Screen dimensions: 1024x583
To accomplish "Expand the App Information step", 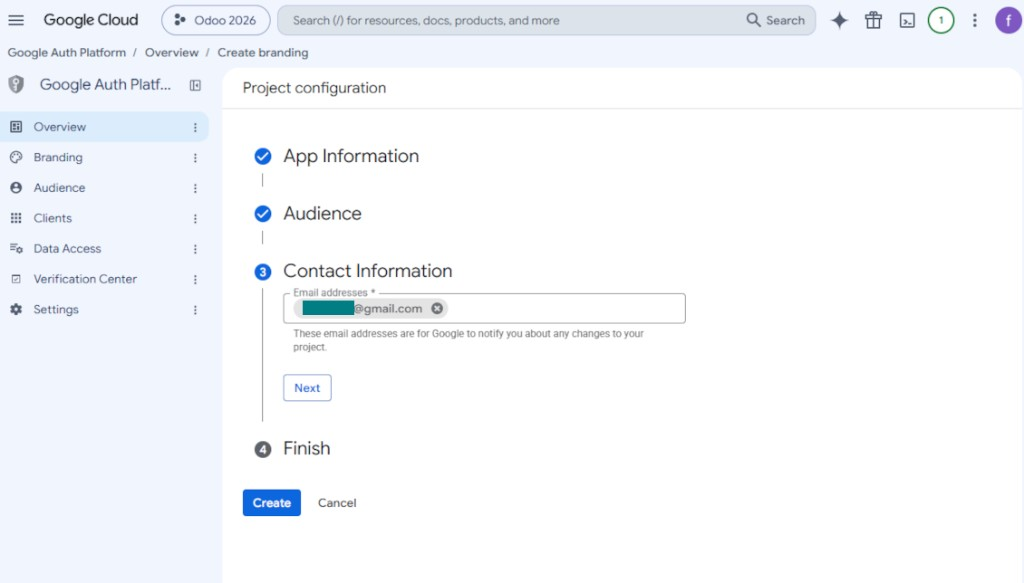I will pos(351,156).
